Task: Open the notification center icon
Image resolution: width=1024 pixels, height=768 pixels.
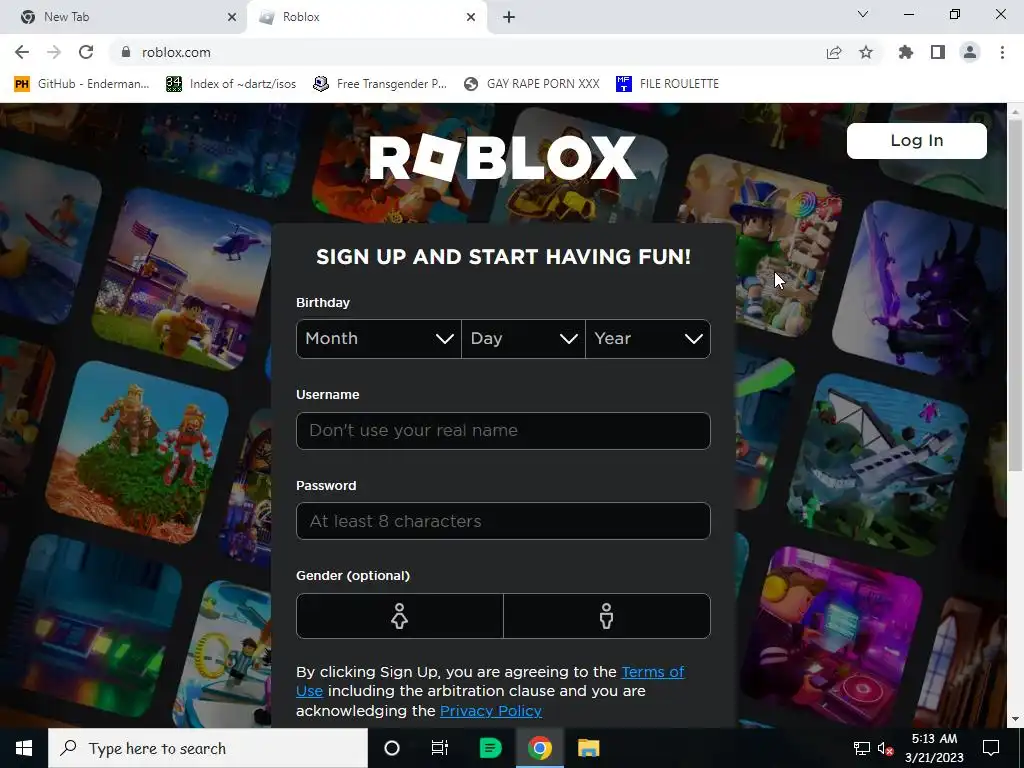Action: click(x=991, y=748)
